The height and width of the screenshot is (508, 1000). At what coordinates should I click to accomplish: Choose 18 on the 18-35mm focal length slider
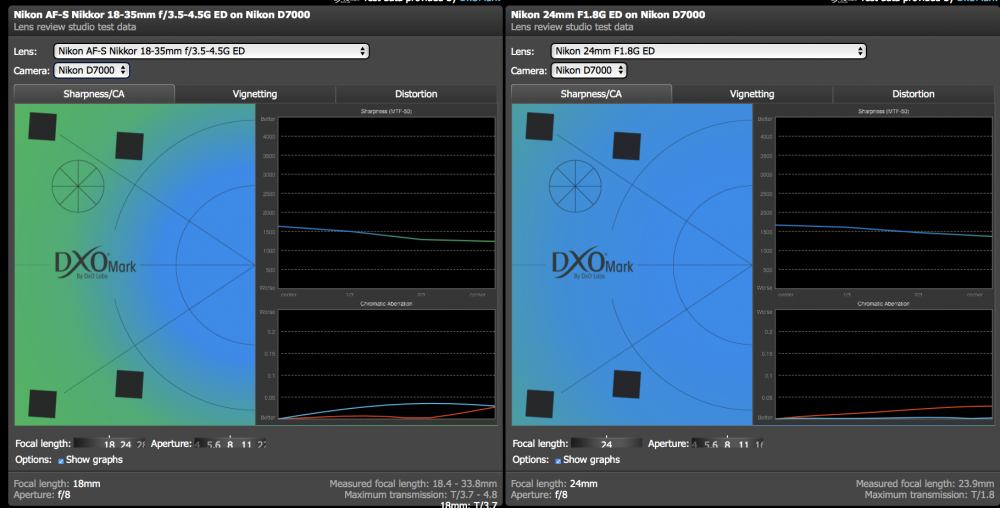tap(110, 444)
